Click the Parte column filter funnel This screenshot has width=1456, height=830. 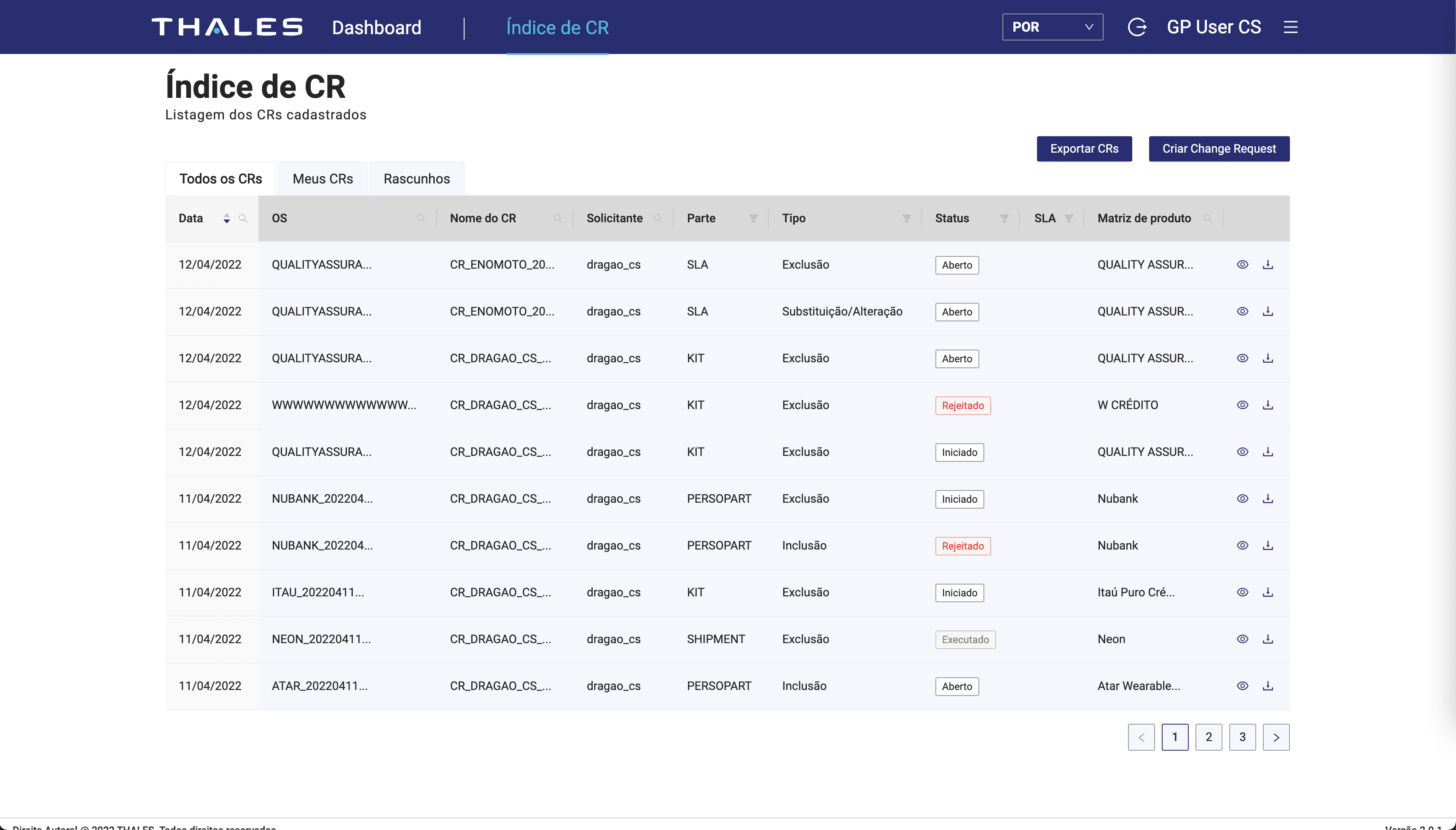point(754,218)
